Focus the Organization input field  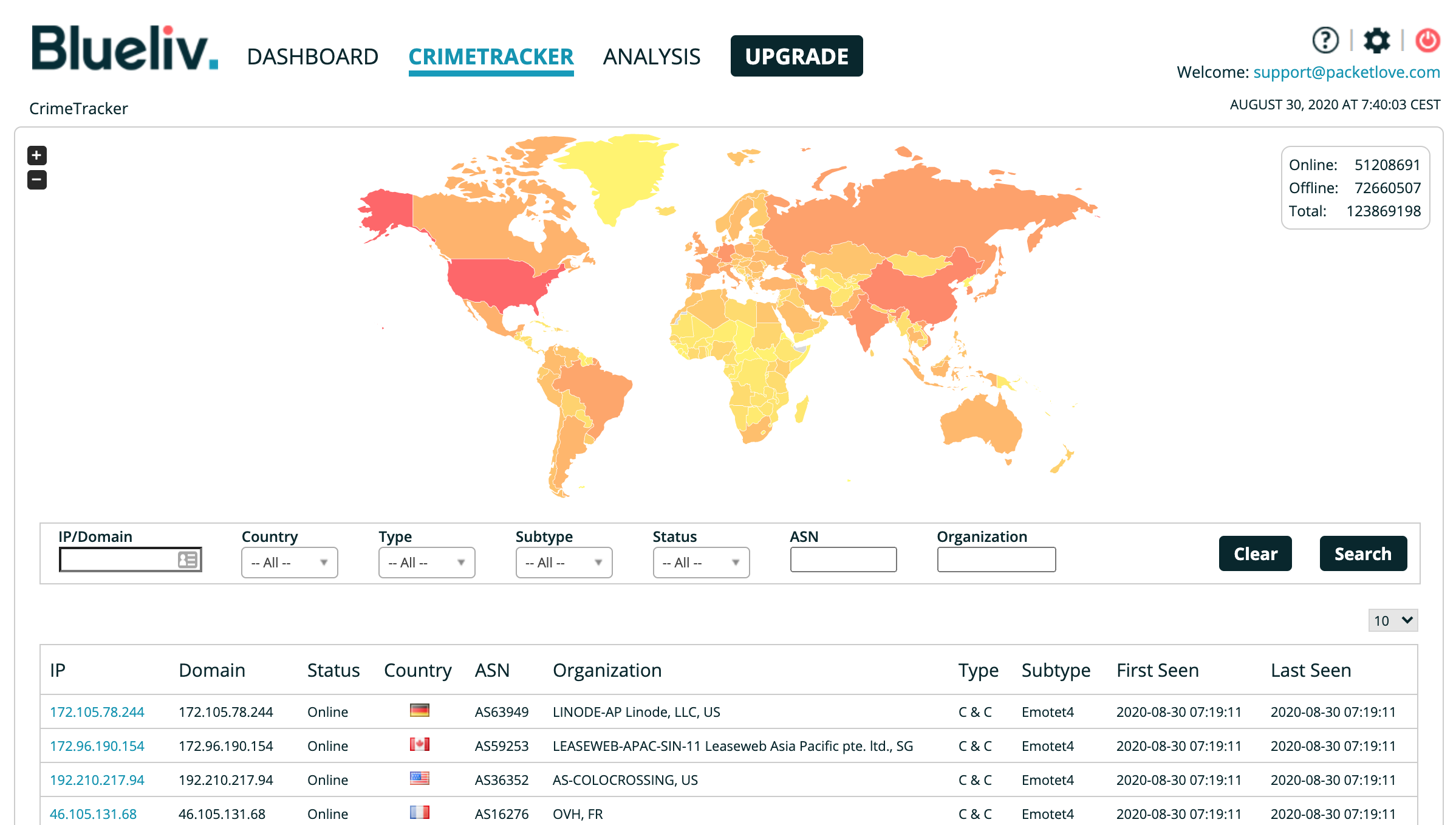click(996, 560)
